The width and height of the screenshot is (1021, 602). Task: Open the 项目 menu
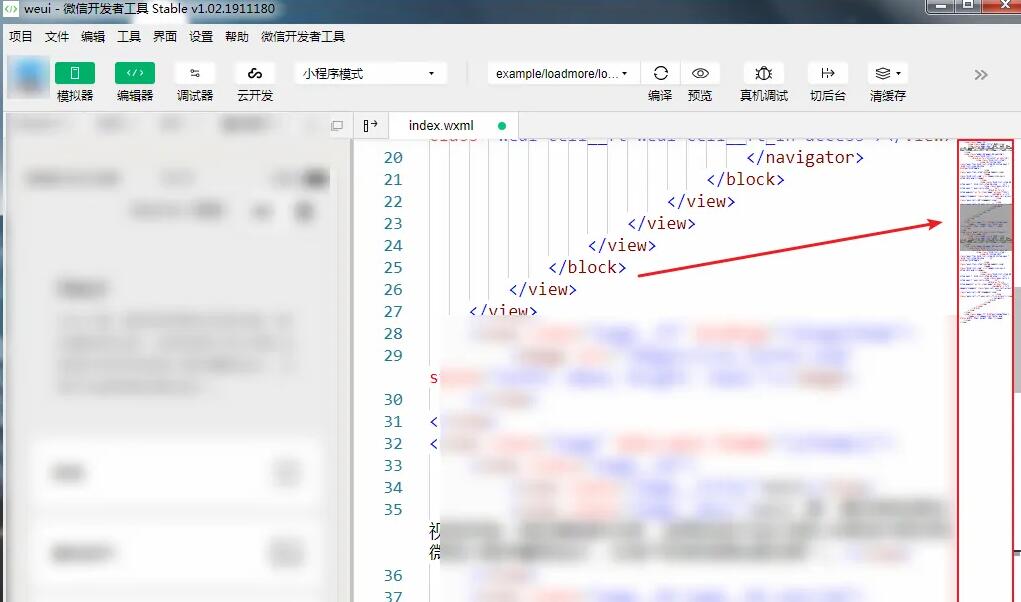click(x=21, y=36)
